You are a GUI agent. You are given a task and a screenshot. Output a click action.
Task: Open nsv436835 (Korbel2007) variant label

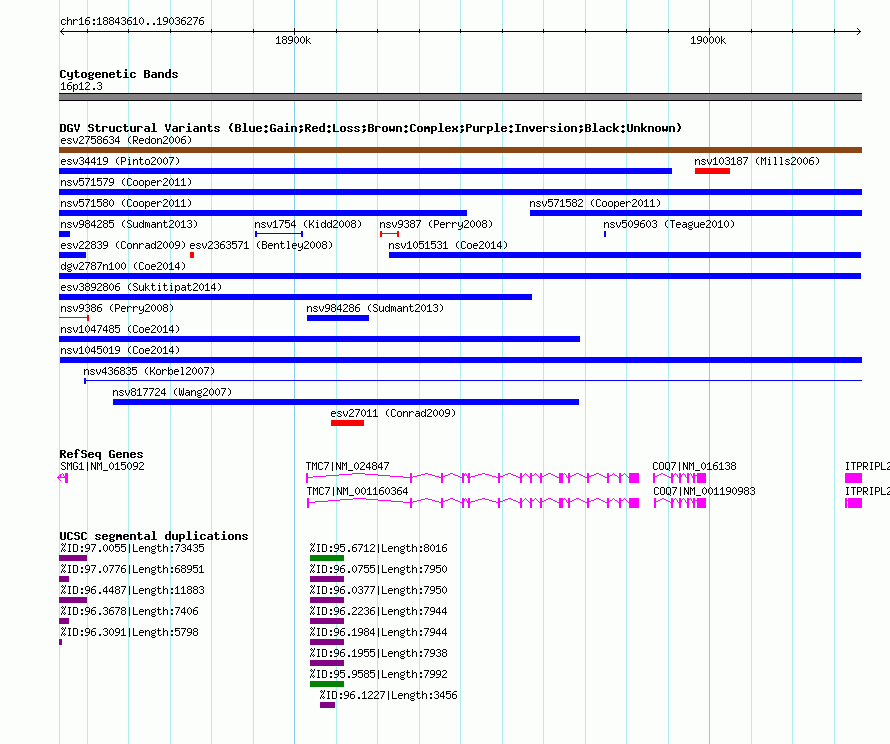(149, 371)
